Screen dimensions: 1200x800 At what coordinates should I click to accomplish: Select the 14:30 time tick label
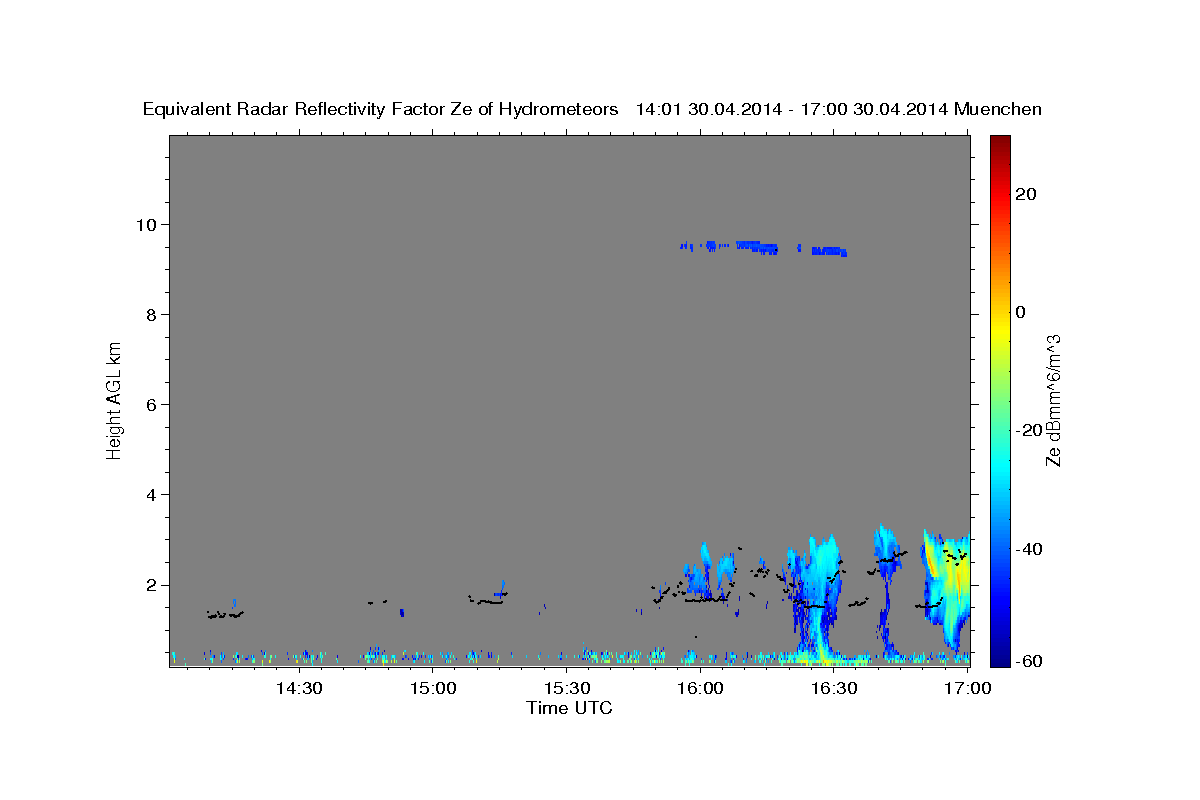(298, 688)
